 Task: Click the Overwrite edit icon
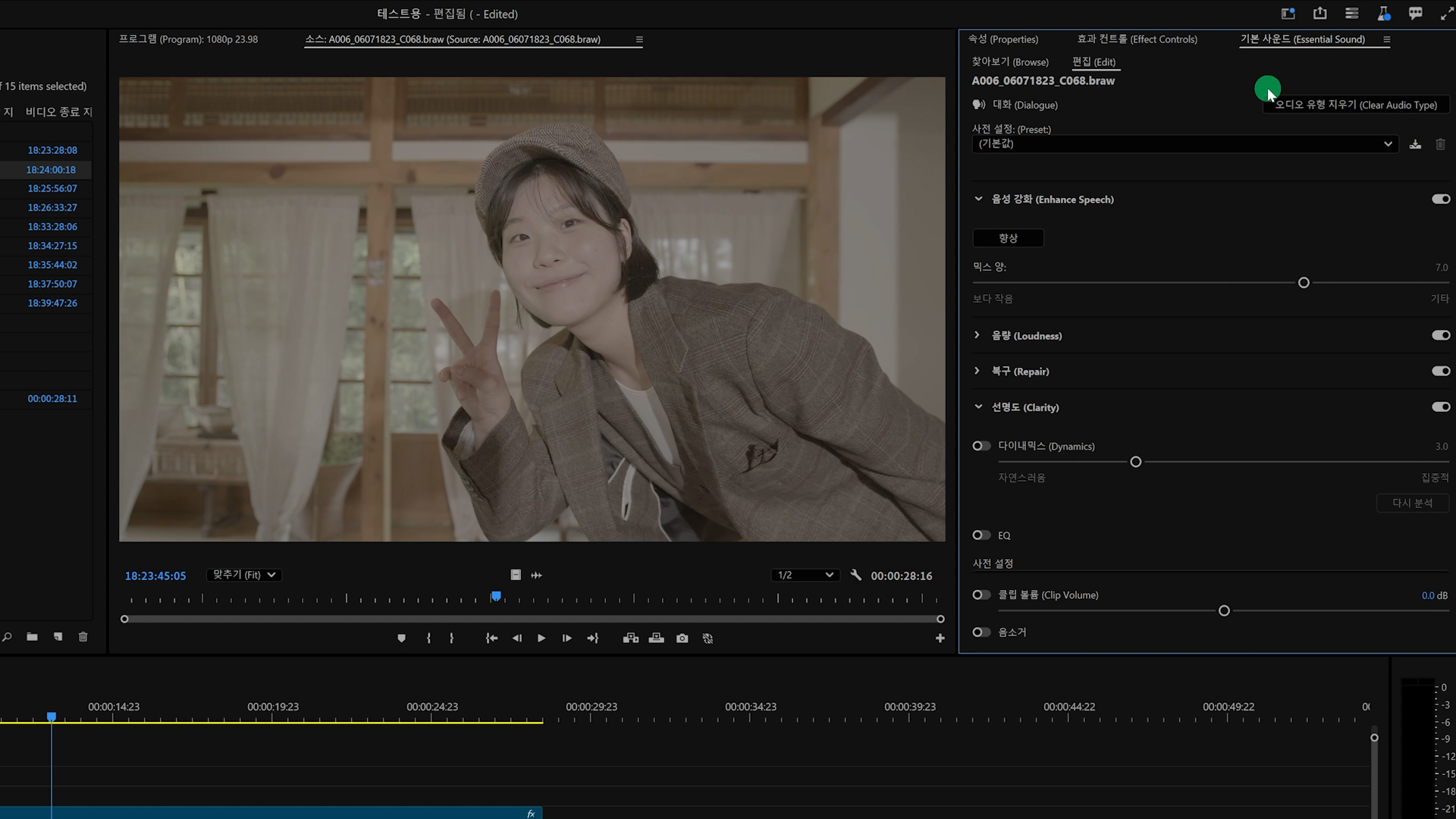657,639
